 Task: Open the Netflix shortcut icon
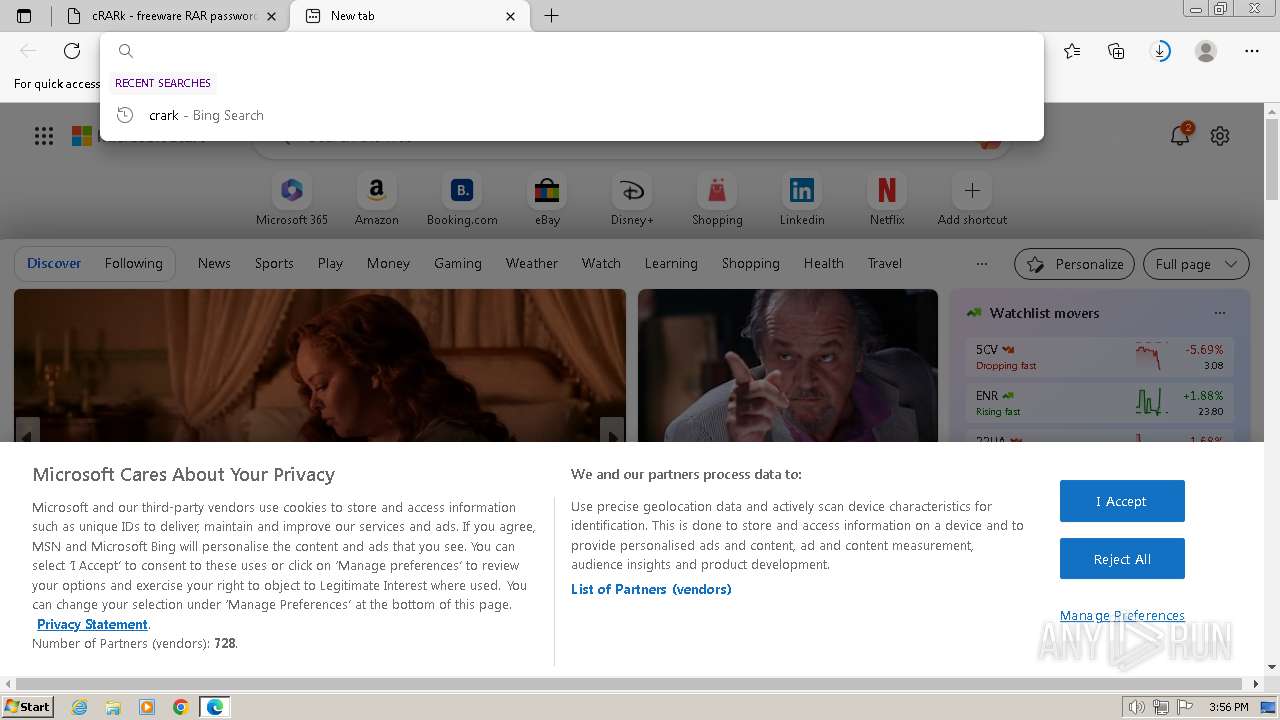pos(887,190)
